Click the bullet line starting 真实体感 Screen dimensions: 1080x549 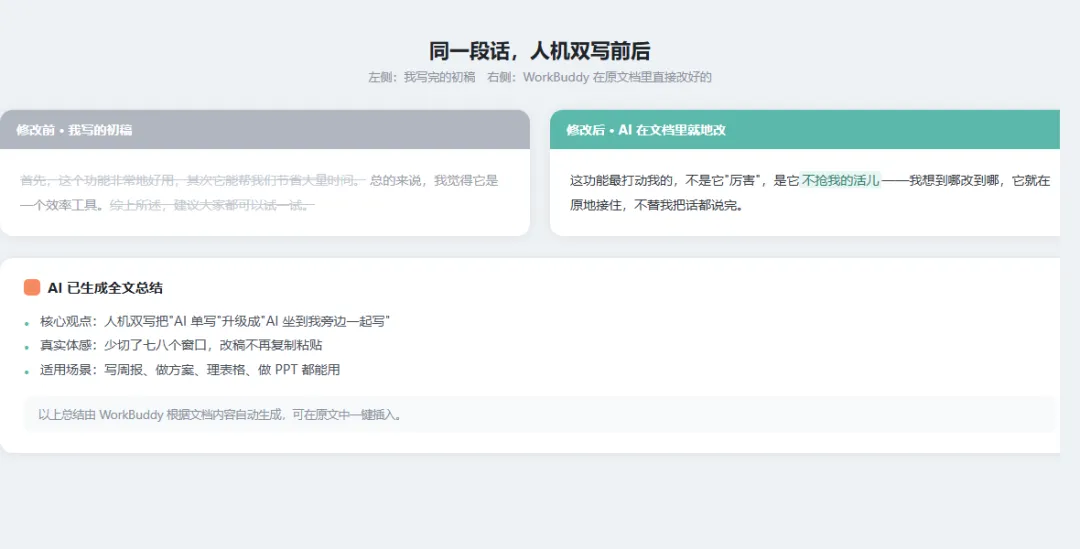181,345
